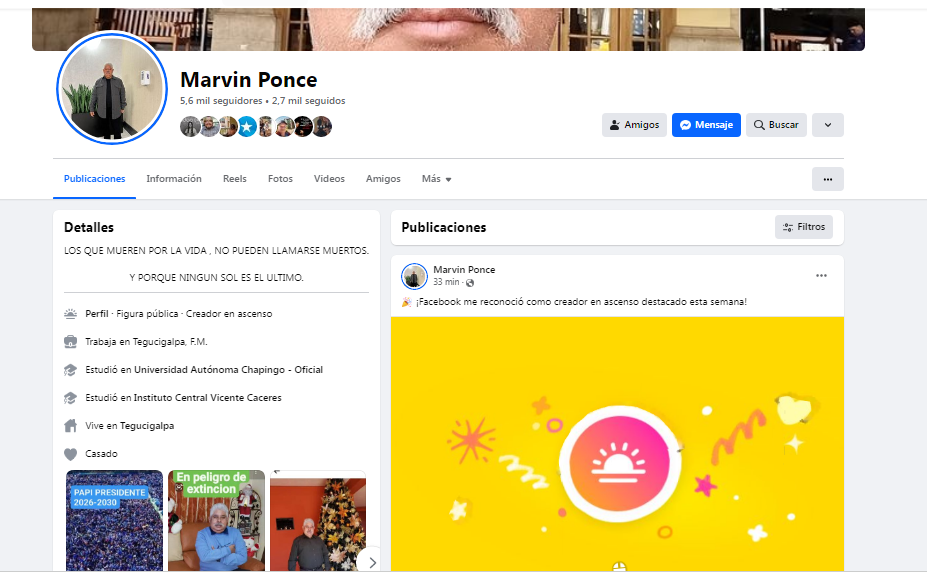Viewport: 927px width, 578px height.
Task: Click the last mutual friend avatar
Action: 322,126
